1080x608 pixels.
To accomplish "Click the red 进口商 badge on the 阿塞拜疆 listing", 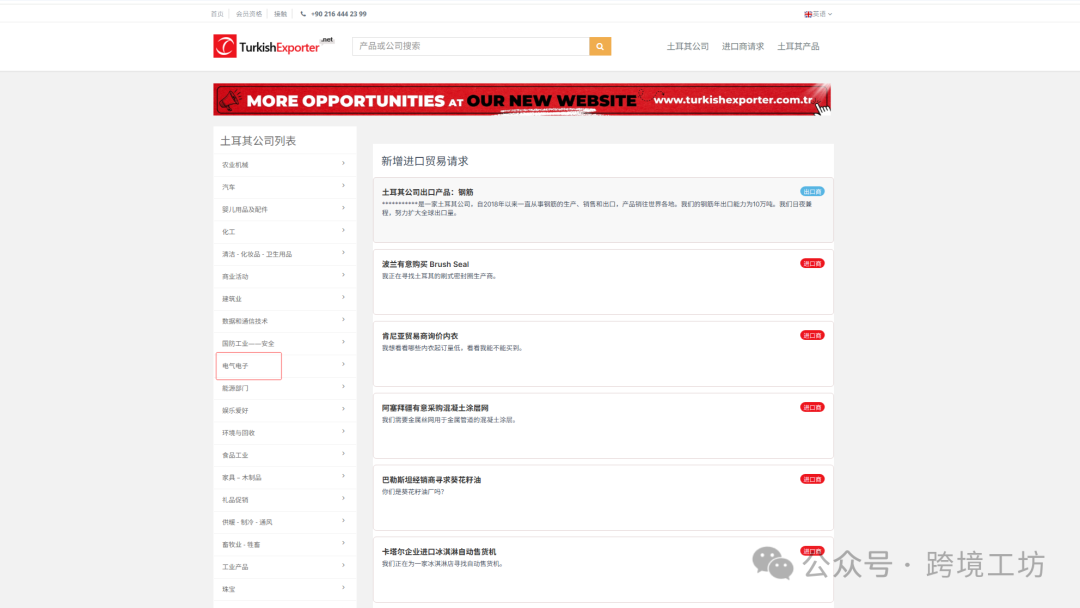I will click(812, 407).
